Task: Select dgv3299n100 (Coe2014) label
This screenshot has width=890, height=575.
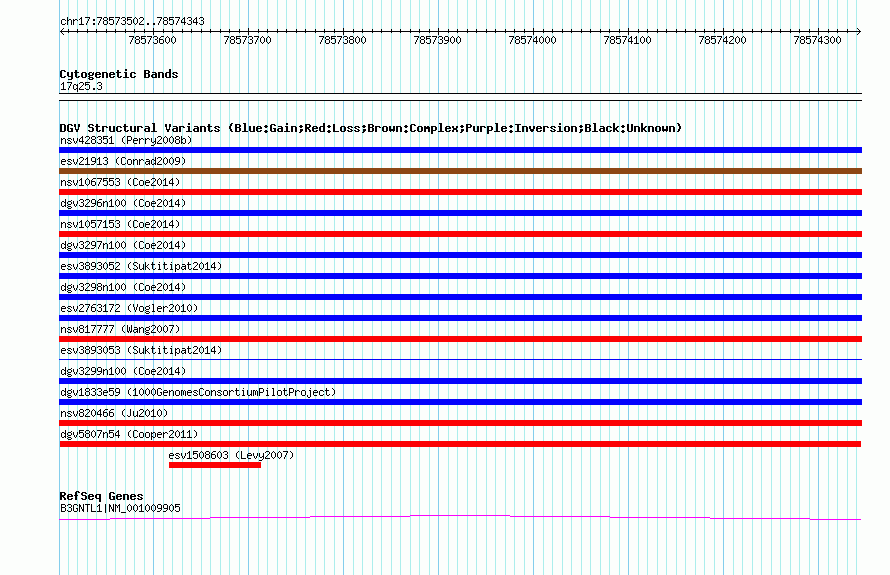Action: [123, 371]
